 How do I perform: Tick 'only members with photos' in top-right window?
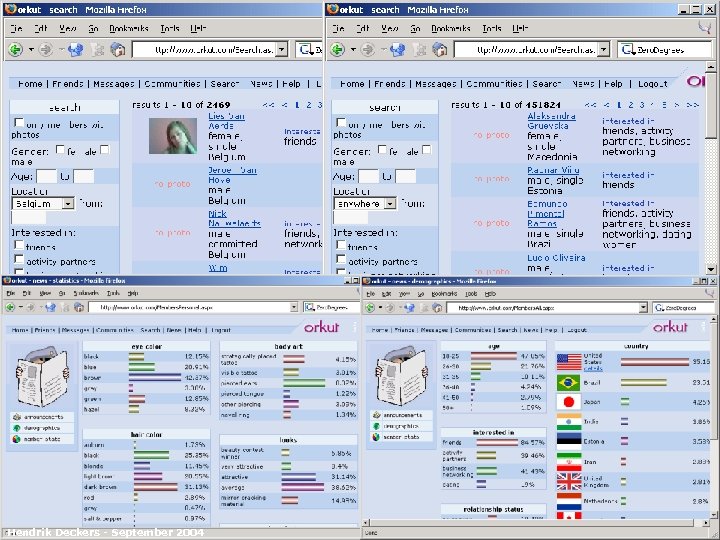(341, 123)
